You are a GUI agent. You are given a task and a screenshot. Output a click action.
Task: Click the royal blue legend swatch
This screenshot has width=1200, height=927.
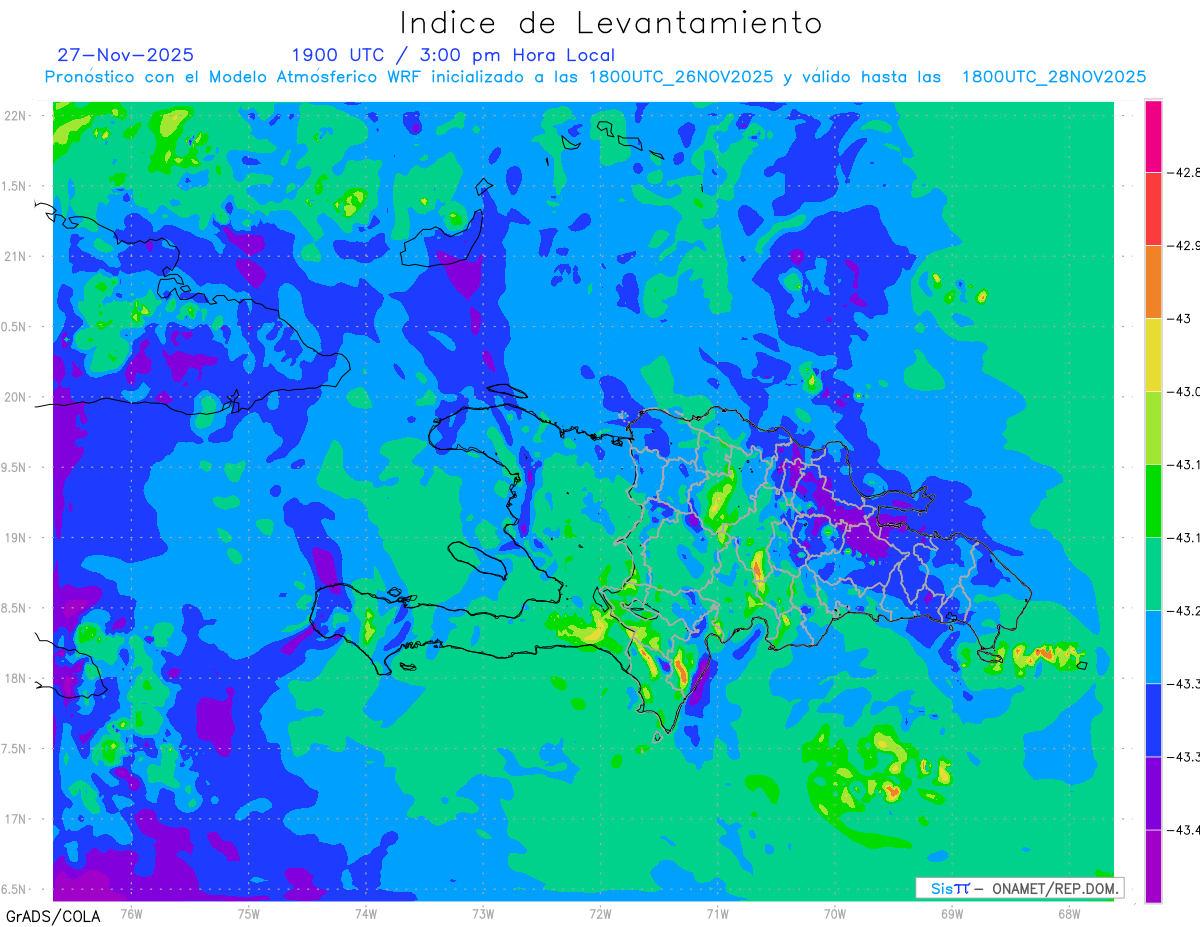[x=1153, y=719]
